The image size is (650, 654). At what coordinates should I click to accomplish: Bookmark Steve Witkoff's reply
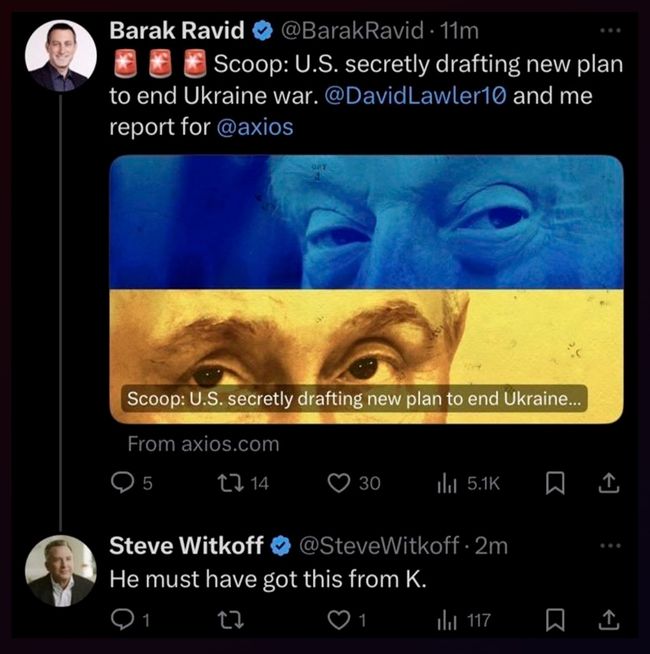[555, 620]
